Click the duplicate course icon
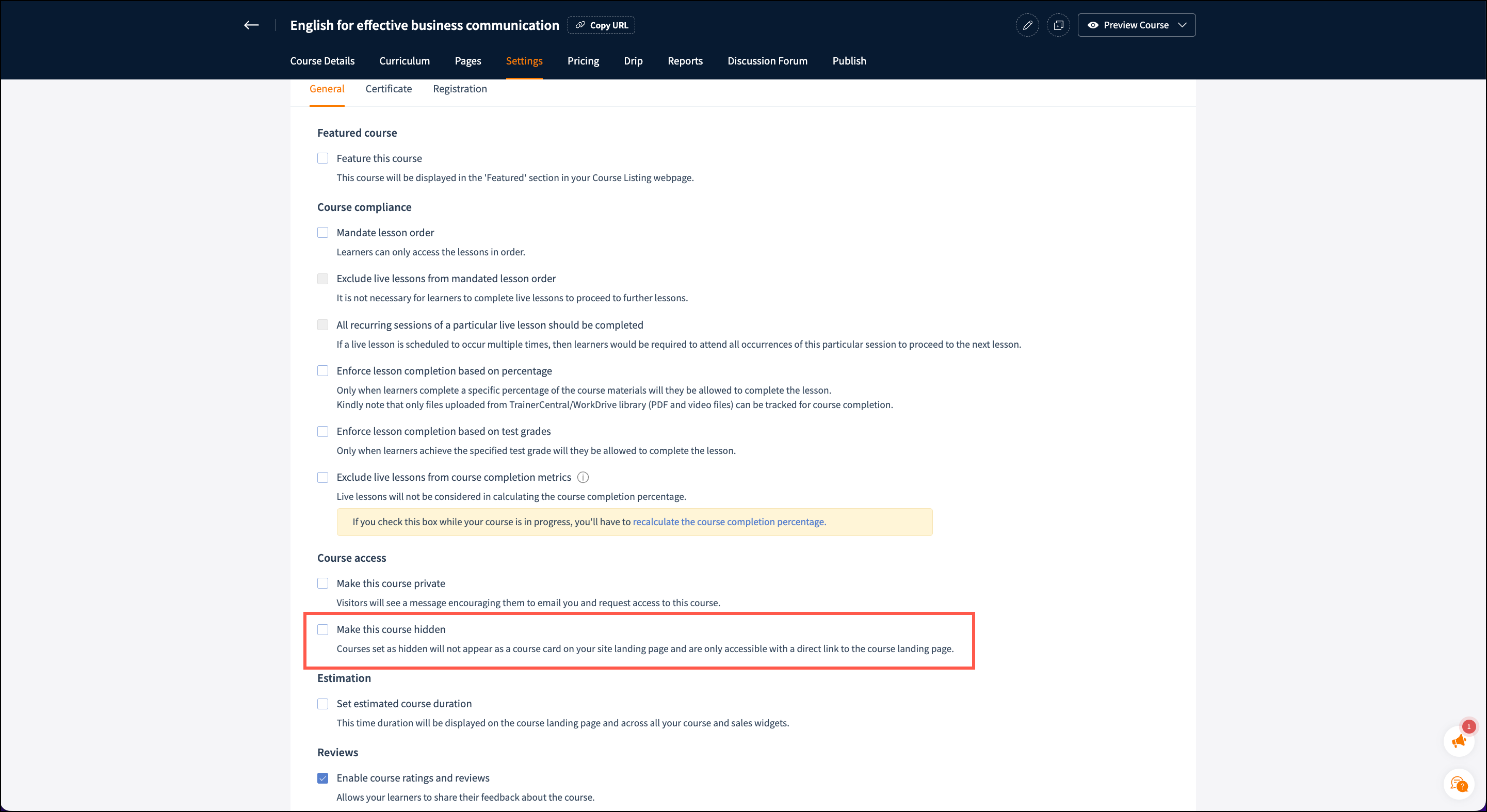 [x=1058, y=25]
